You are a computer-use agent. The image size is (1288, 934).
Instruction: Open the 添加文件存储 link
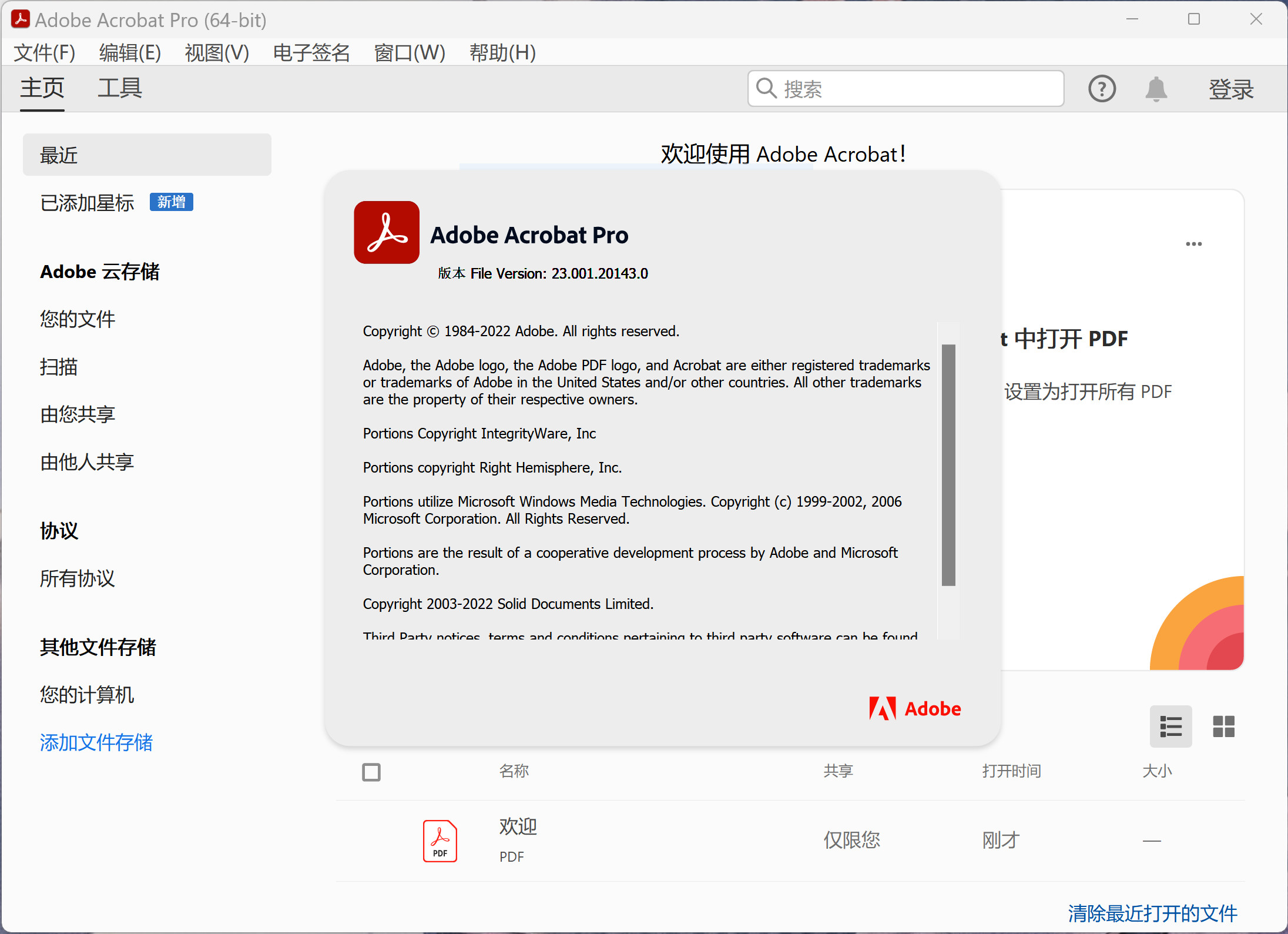(x=96, y=742)
